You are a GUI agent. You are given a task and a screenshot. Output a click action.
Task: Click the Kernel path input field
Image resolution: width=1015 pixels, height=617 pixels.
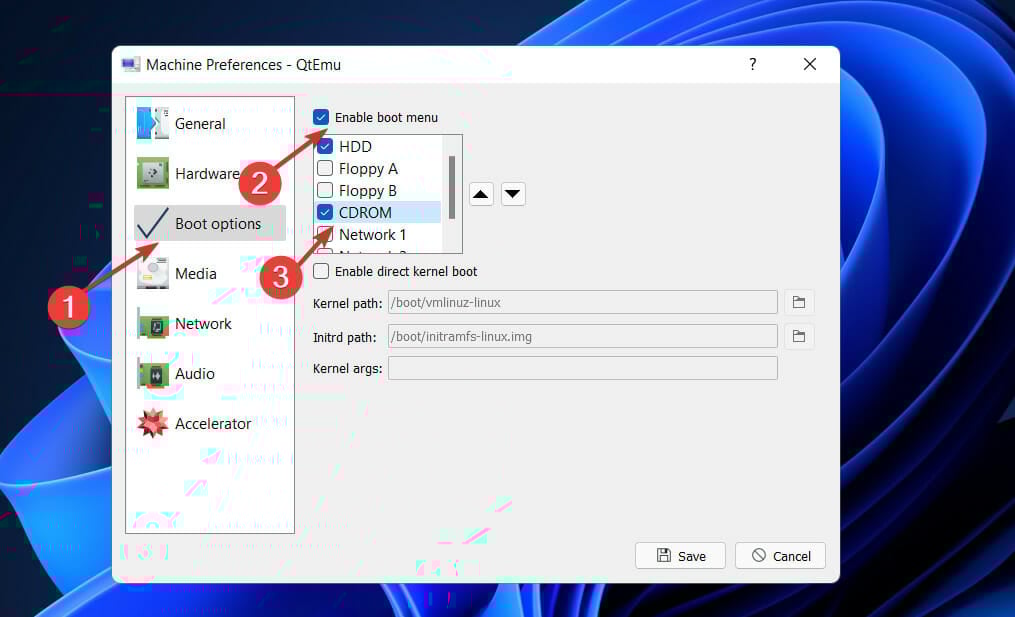(583, 302)
